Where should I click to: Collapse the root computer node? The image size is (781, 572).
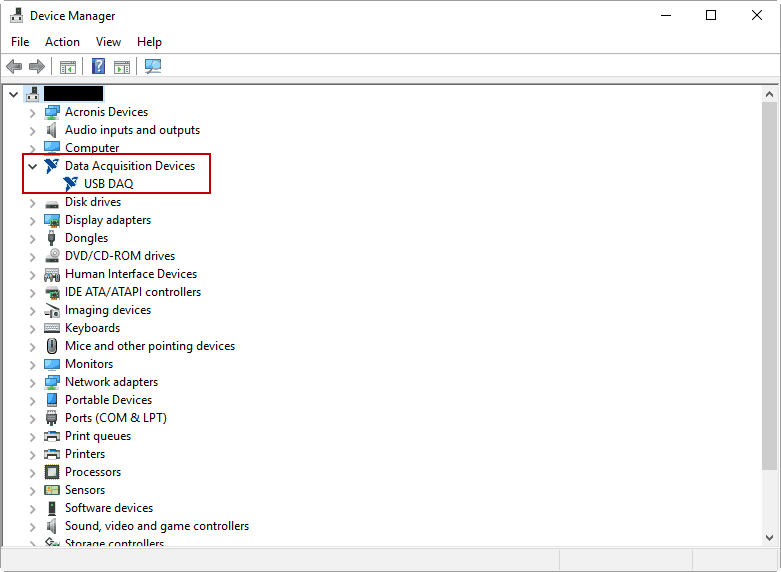pos(13,94)
